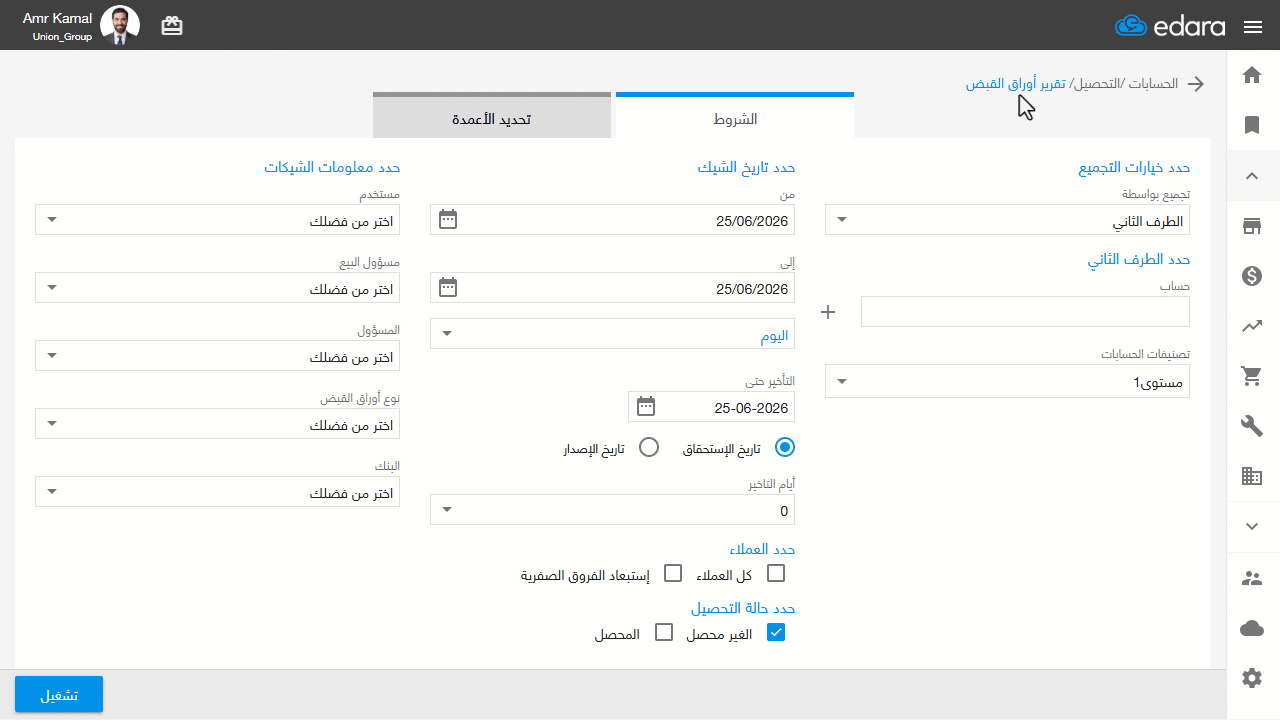Open the trending chart sidebar icon
Image resolution: width=1280 pixels, height=720 pixels.
click(x=1251, y=325)
